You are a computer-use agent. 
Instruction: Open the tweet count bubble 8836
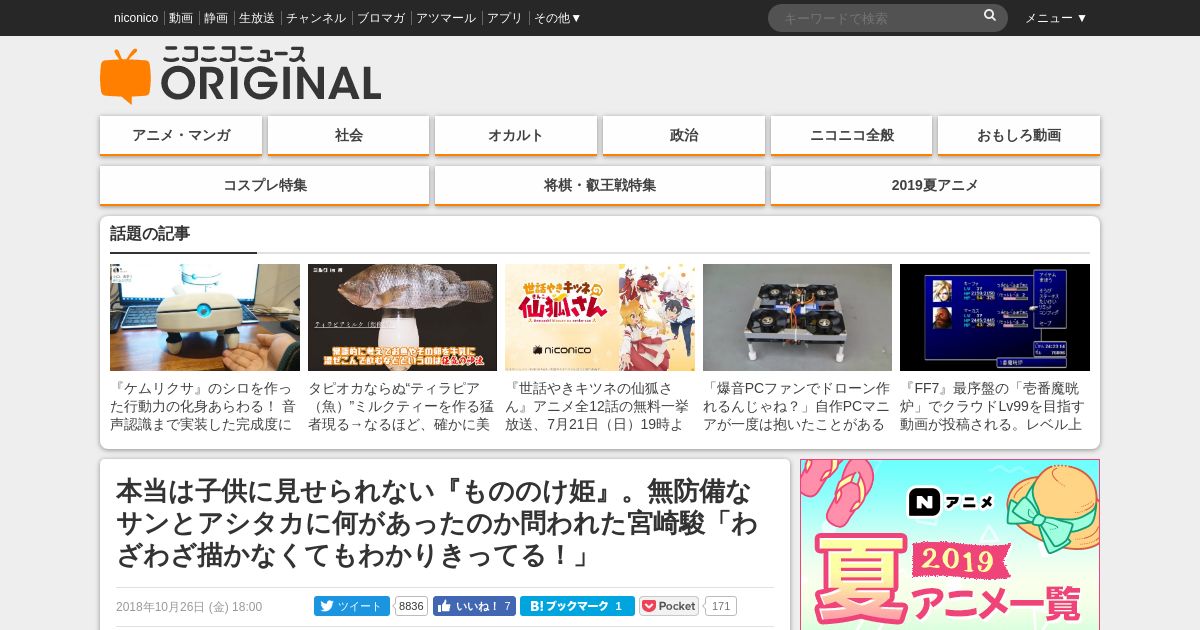(411, 606)
